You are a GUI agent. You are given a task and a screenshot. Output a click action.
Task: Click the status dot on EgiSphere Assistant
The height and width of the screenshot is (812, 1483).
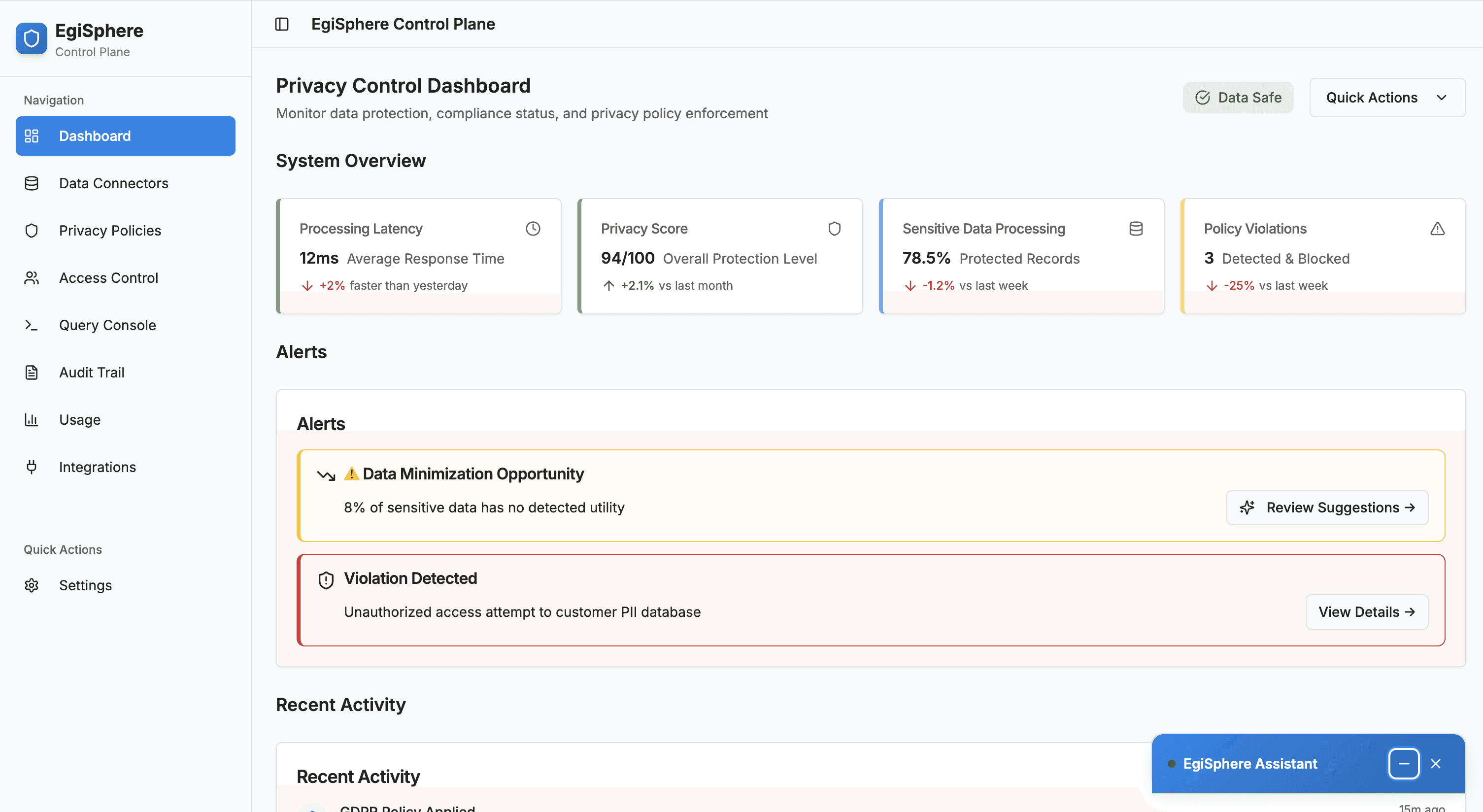coord(1171,764)
